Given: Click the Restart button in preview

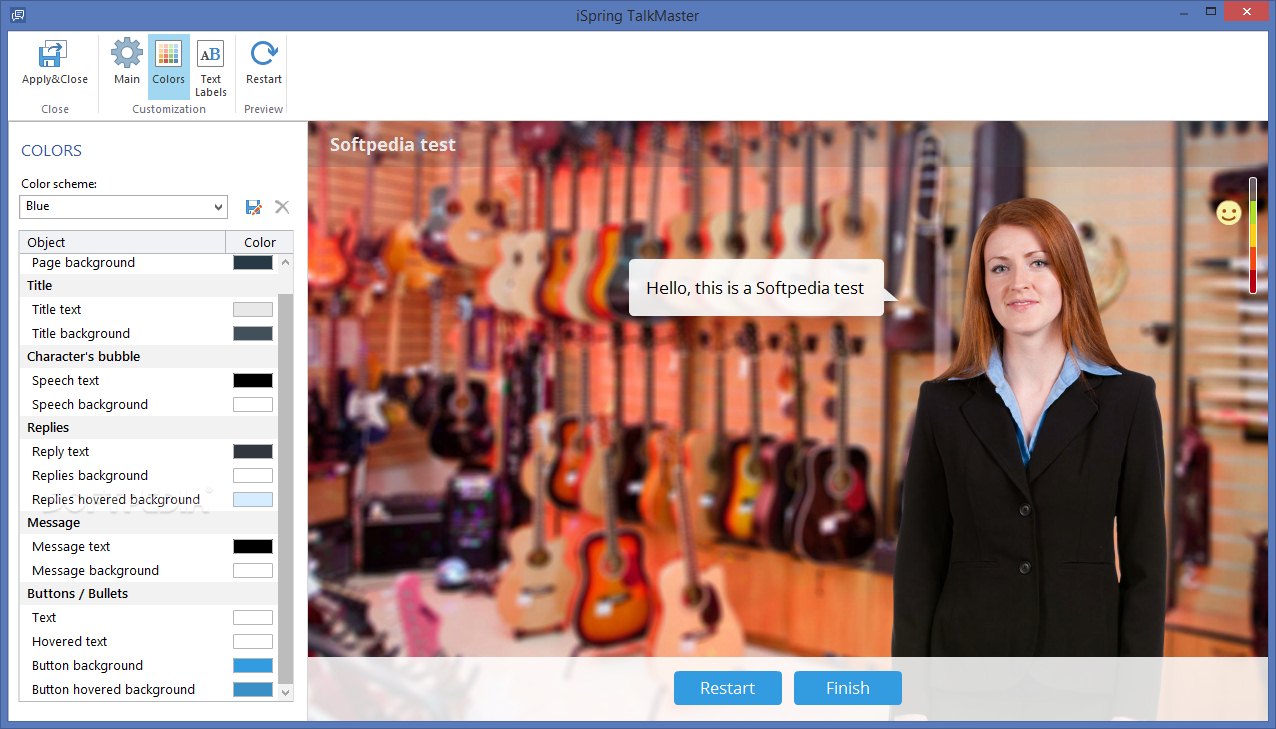Looking at the screenshot, I should [728, 688].
